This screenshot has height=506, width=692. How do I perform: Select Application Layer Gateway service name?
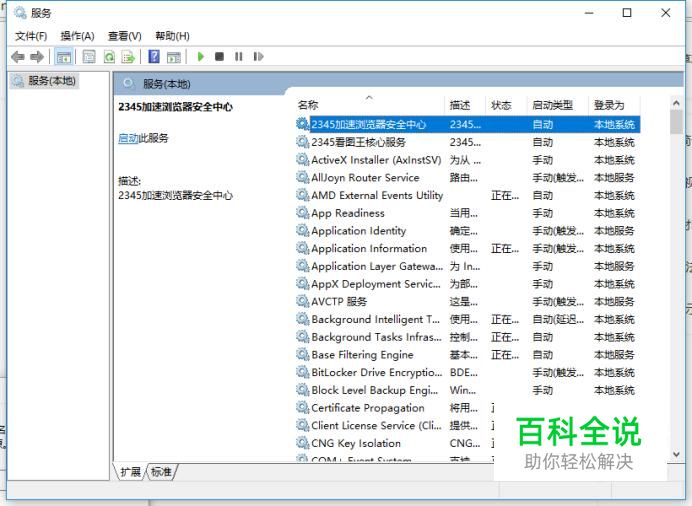click(x=377, y=266)
